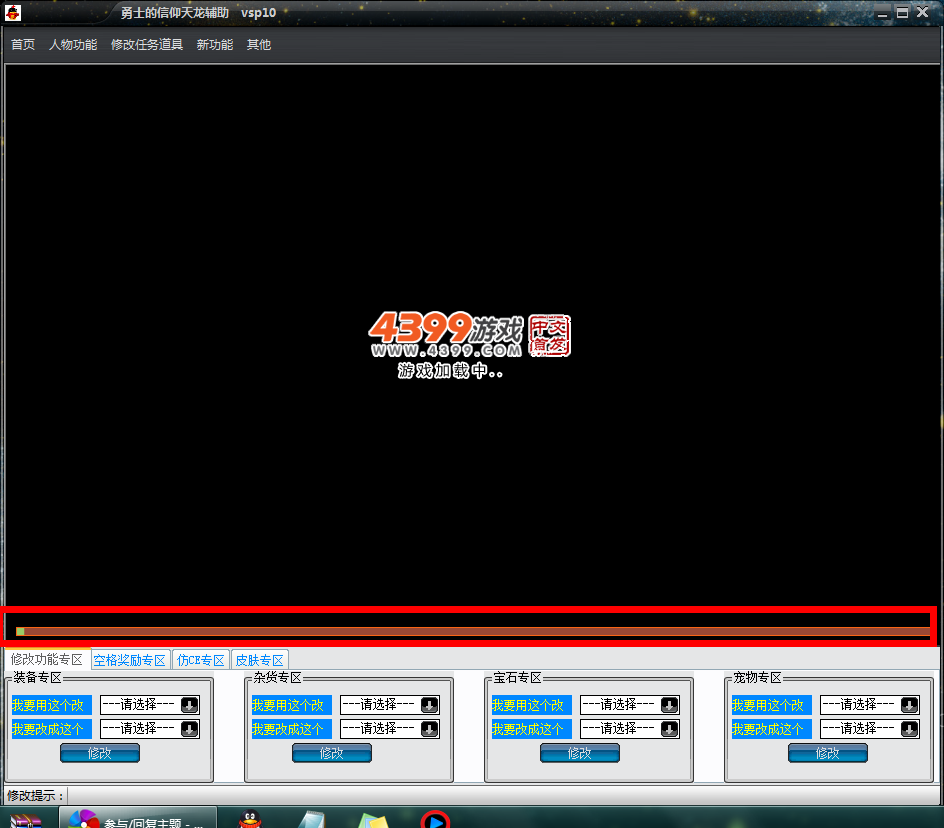Maximize the 天龙辅助 window
This screenshot has height=828, width=944.
(x=902, y=12)
